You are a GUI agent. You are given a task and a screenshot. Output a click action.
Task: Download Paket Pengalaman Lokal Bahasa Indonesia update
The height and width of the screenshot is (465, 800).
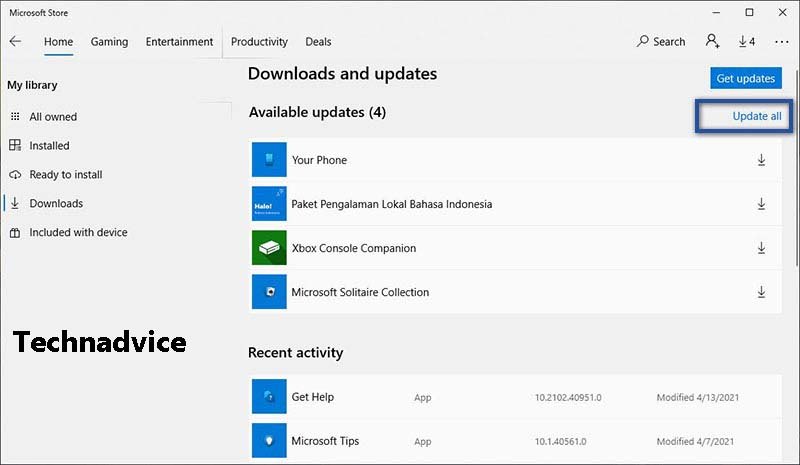761,204
